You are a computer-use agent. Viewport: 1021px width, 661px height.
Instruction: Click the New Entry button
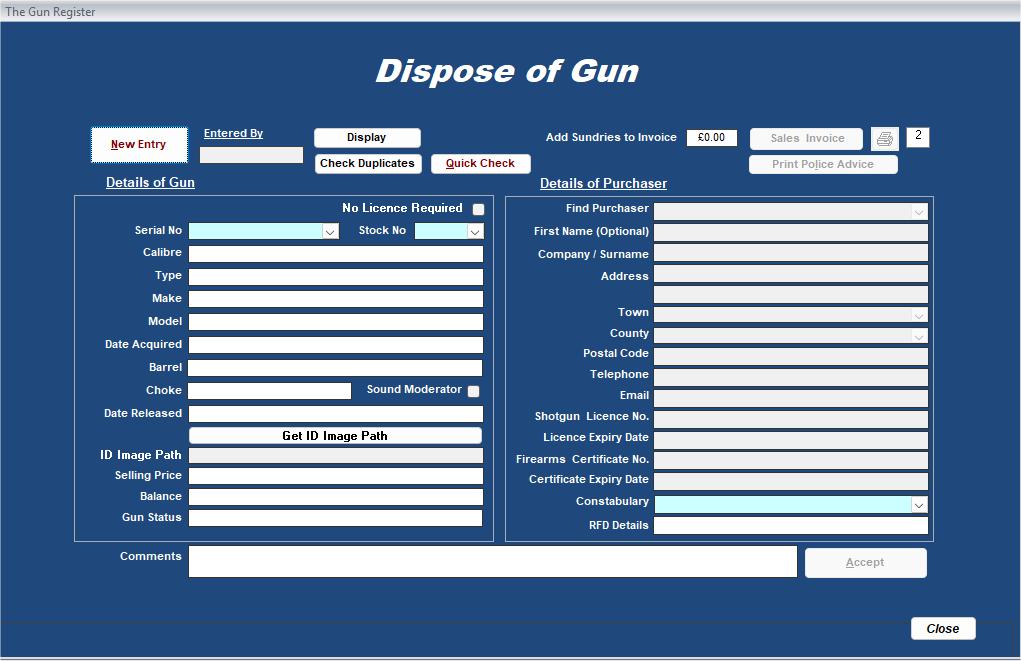[139, 144]
